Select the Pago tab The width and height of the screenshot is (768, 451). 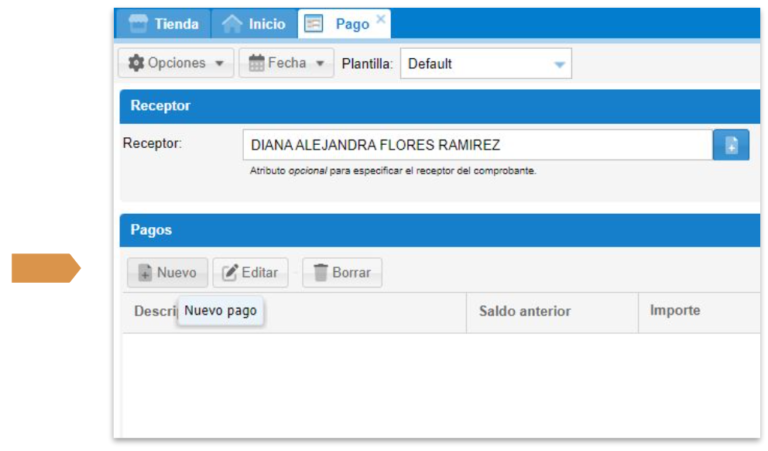point(343,24)
